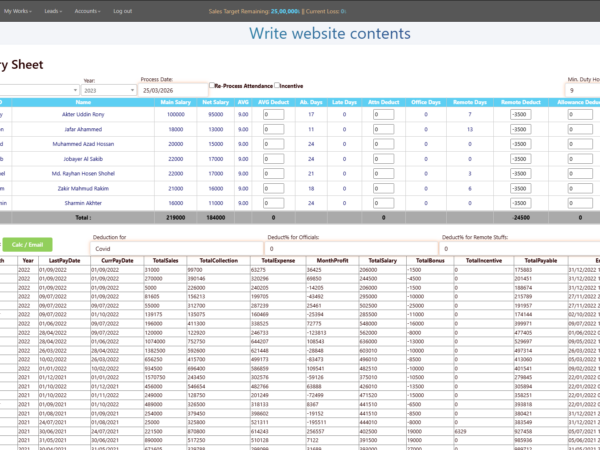Click the name Zakir Mahmud Rakim
The width and height of the screenshot is (600, 450).
tap(83, 188)
